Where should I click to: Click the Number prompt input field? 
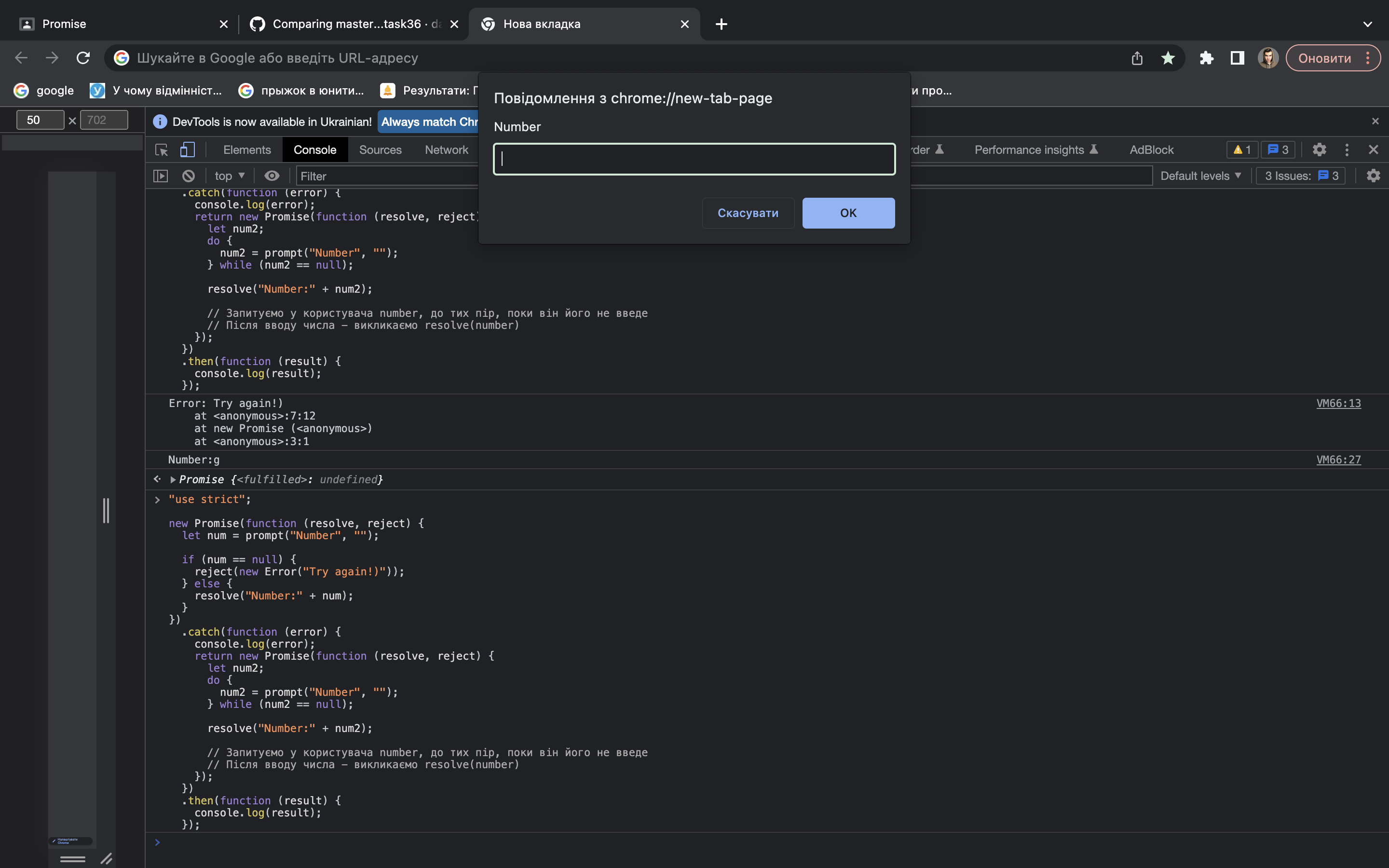pyautogui.click(x=694, y=159)
